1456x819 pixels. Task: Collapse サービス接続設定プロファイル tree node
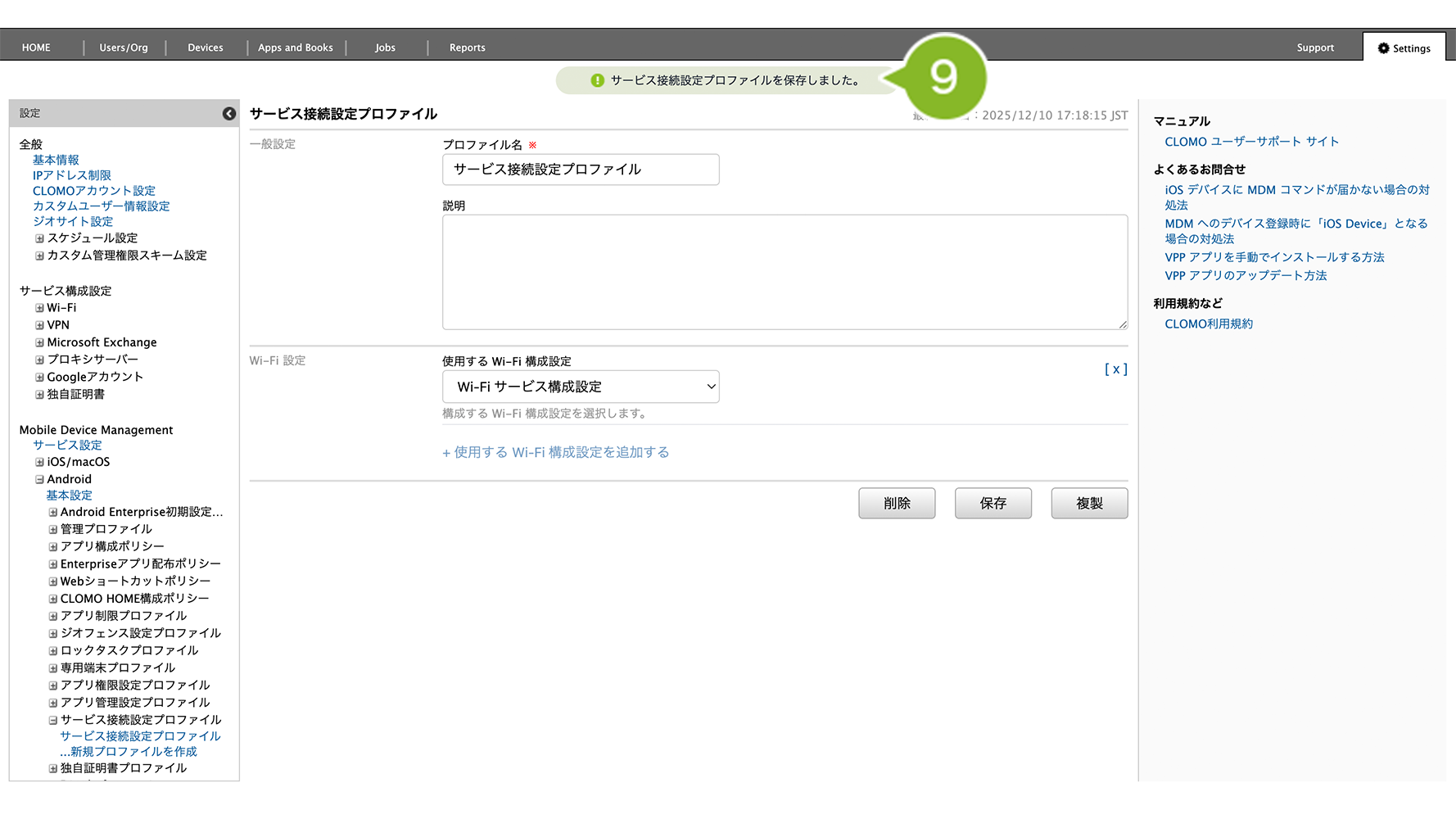tap(53, 721)
